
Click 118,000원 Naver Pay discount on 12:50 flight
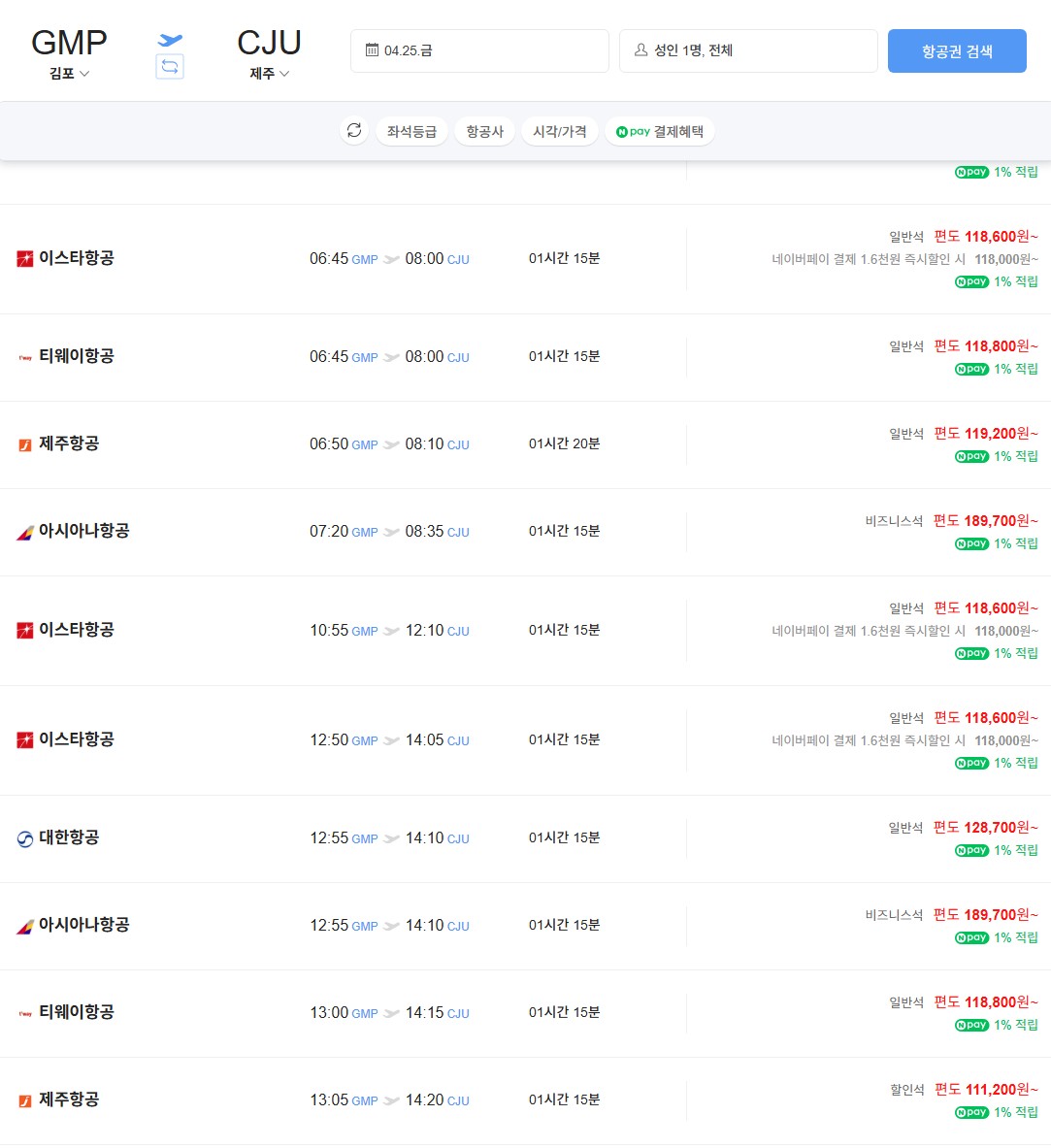(1006, 740)
